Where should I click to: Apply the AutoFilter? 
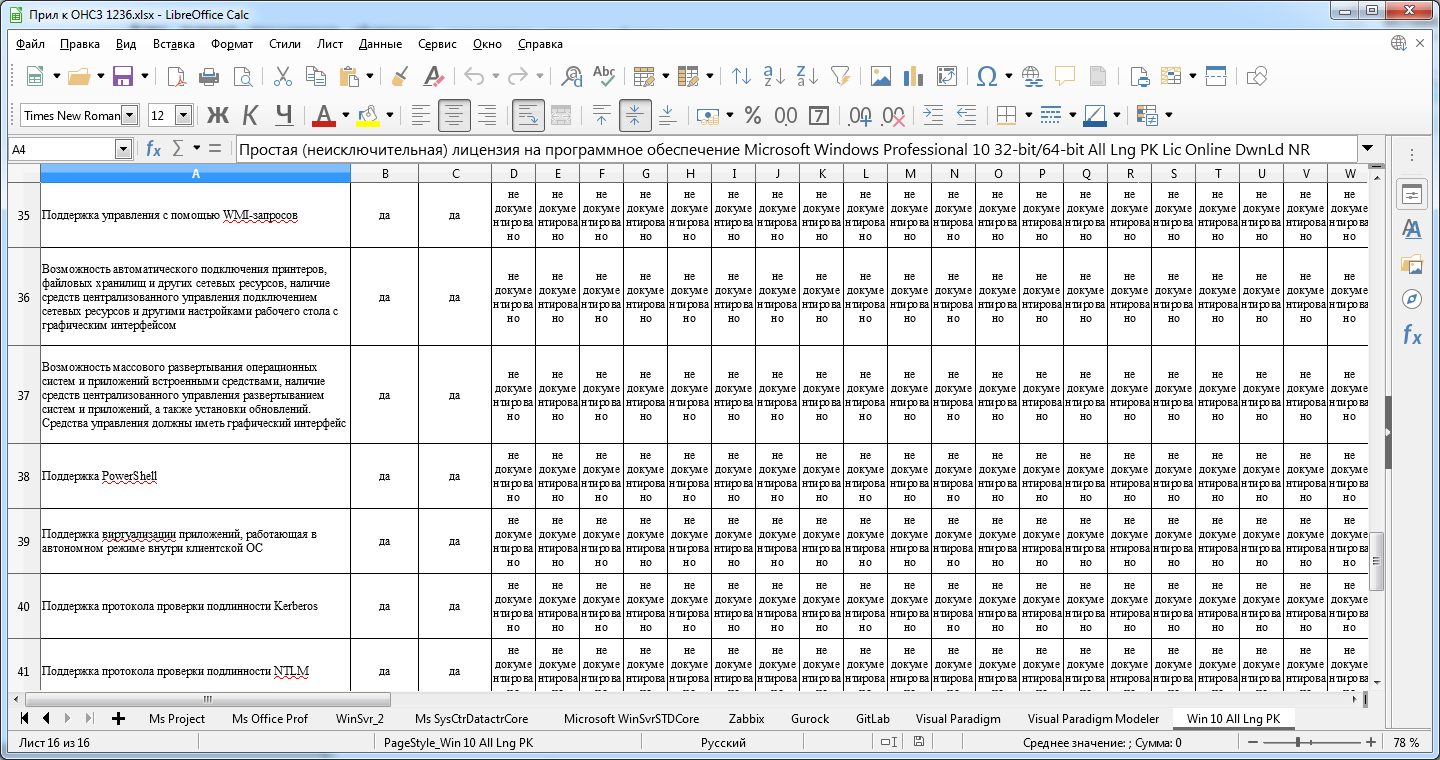(840, 76)
